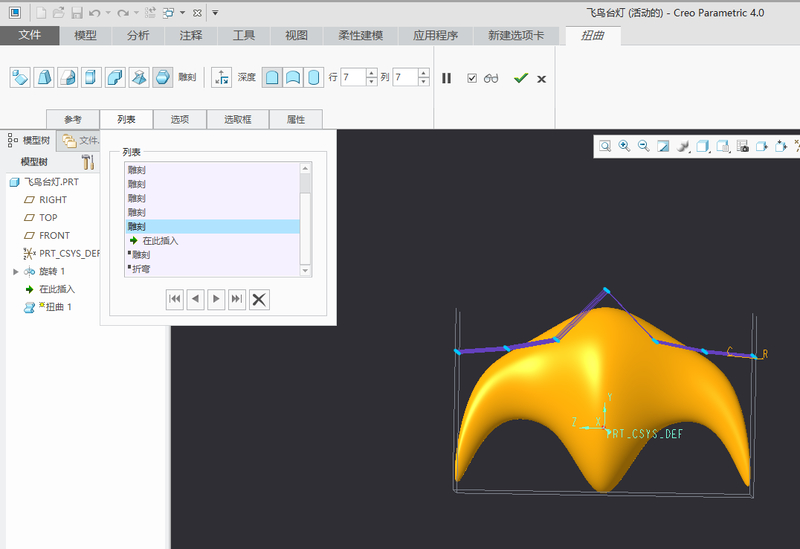Click the Zoom In magnifier icon
The height and width of the screenshot is (549, 800).
(x=624, y=146)
